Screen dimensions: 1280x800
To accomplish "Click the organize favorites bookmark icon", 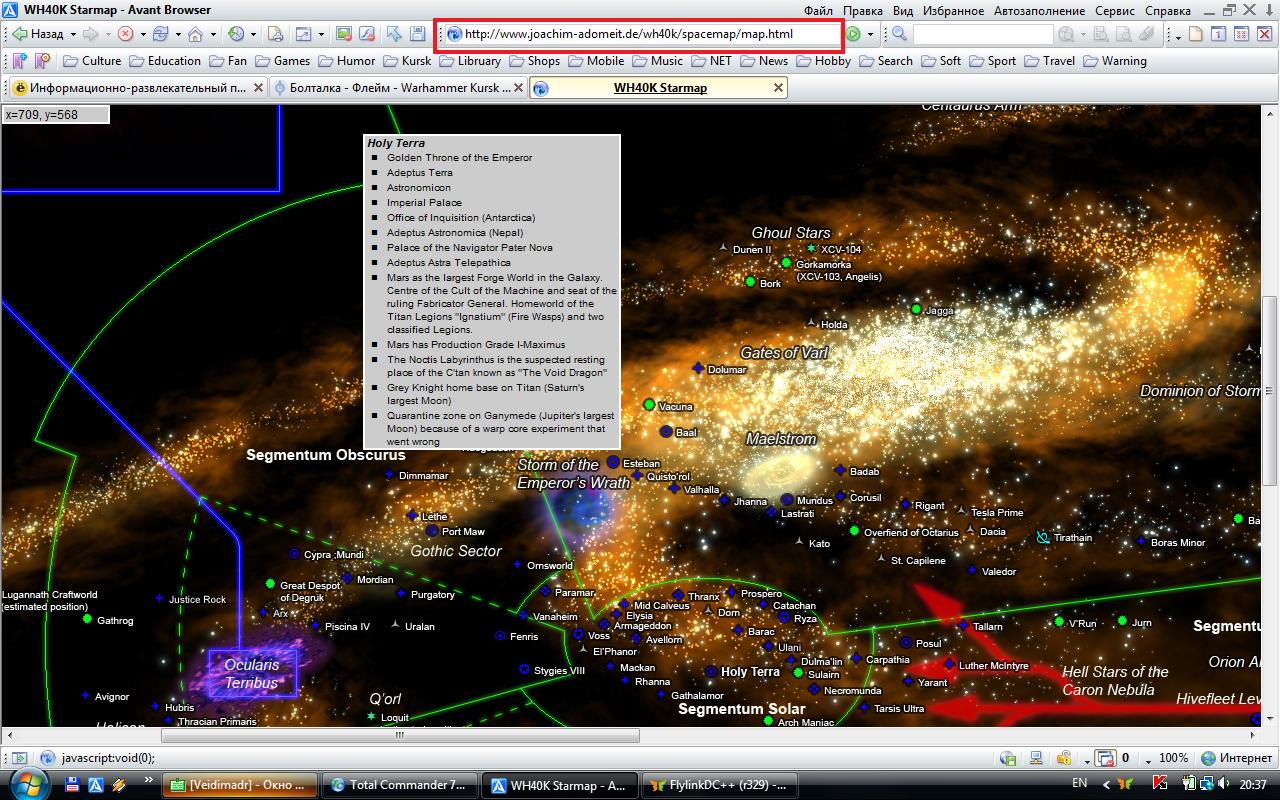I will click(x=42, y=61).
